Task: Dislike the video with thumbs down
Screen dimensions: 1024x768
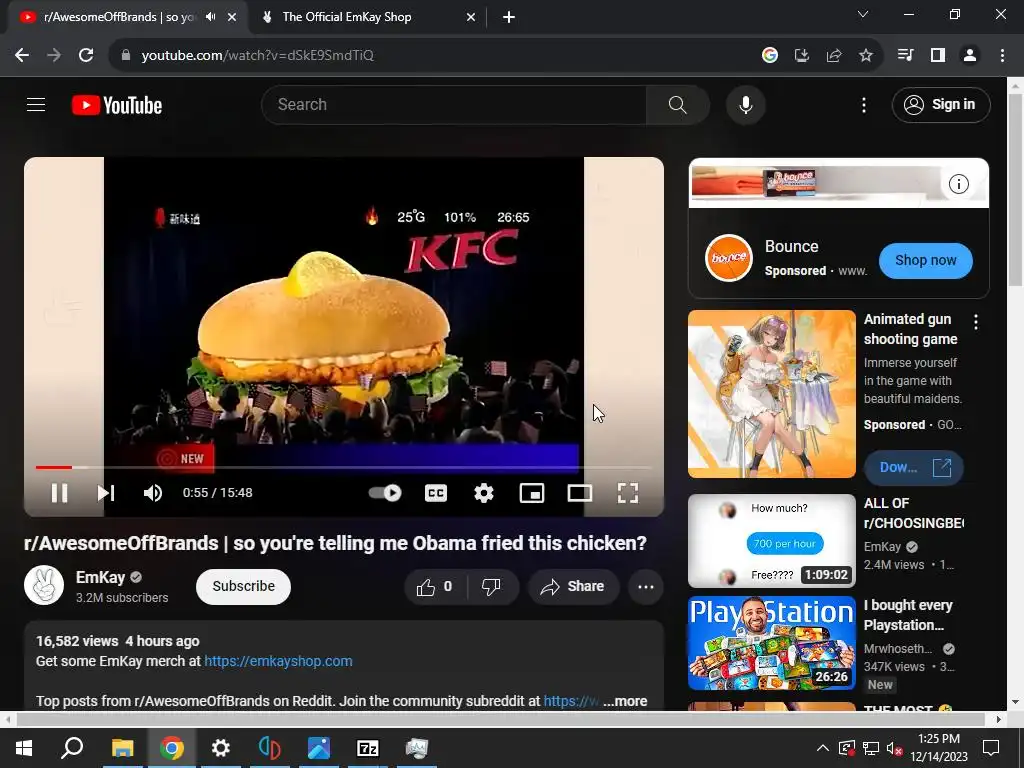Action: pyautogui.click(x=492, y=586)
